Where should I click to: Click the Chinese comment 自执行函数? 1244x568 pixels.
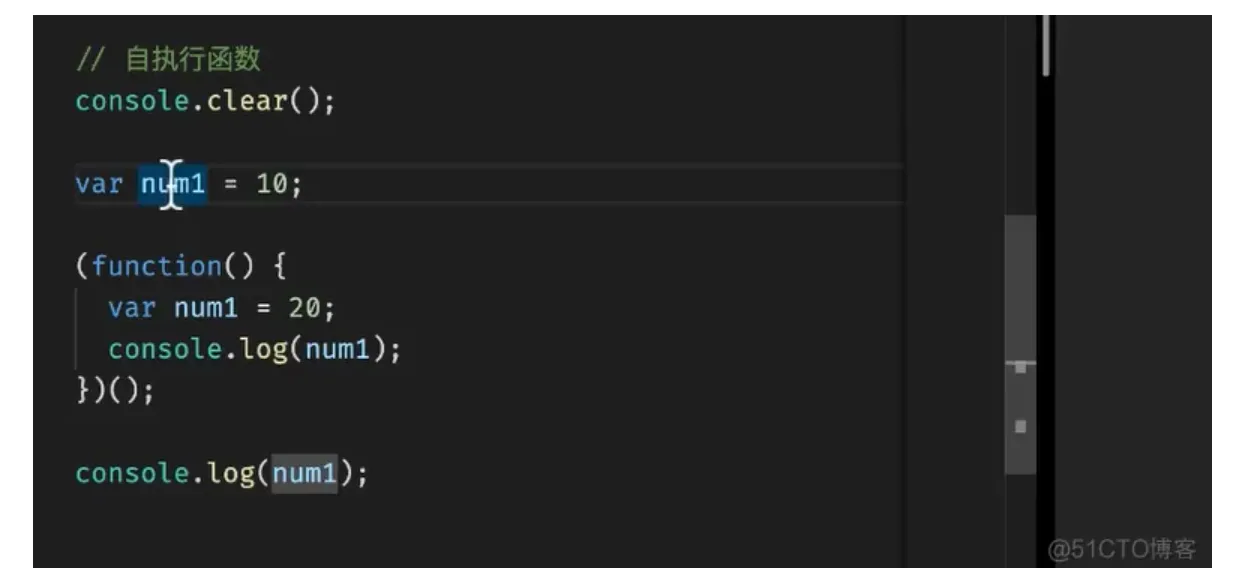[x=192, y=60]
